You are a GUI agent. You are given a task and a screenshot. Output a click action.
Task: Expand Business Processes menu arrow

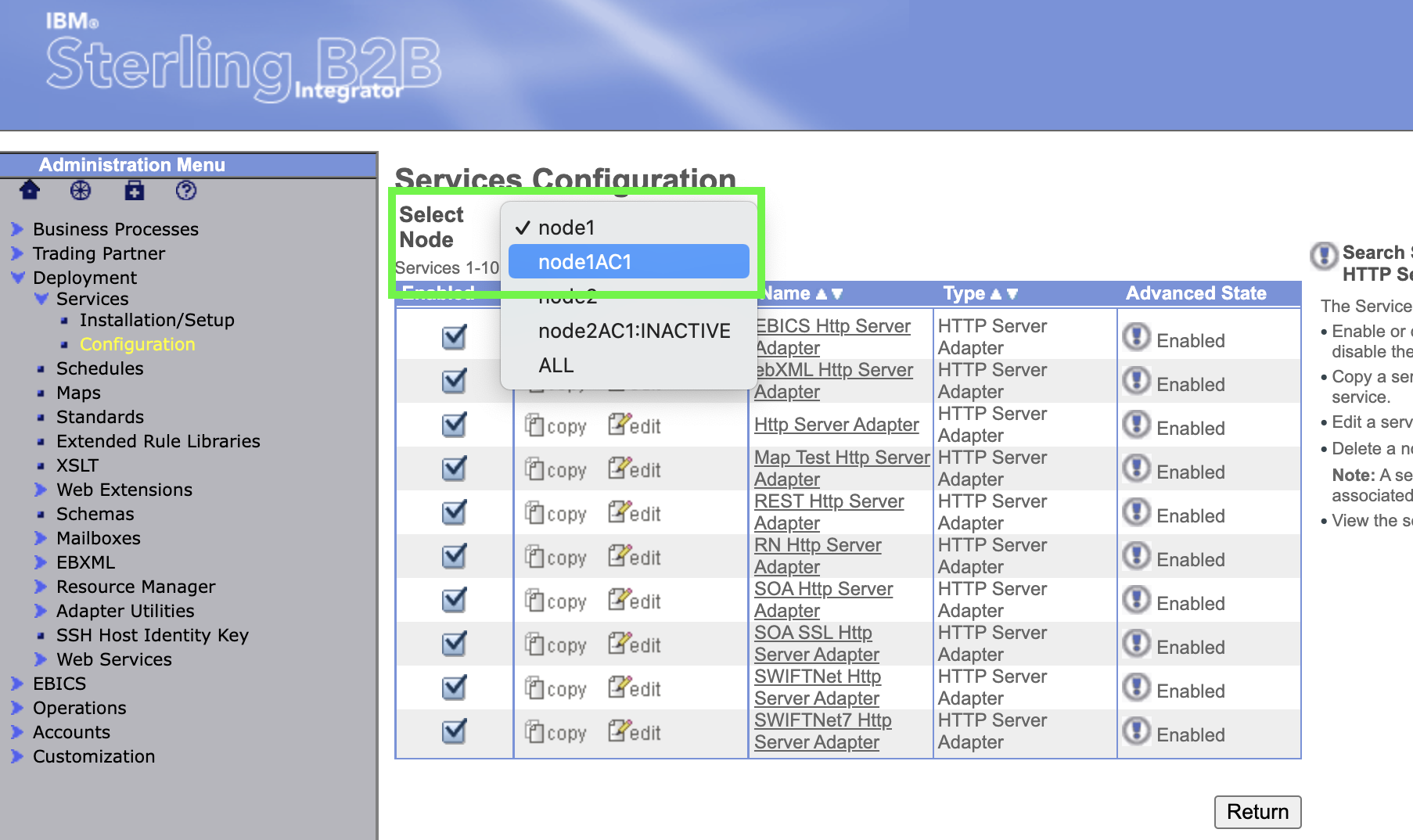17,229
